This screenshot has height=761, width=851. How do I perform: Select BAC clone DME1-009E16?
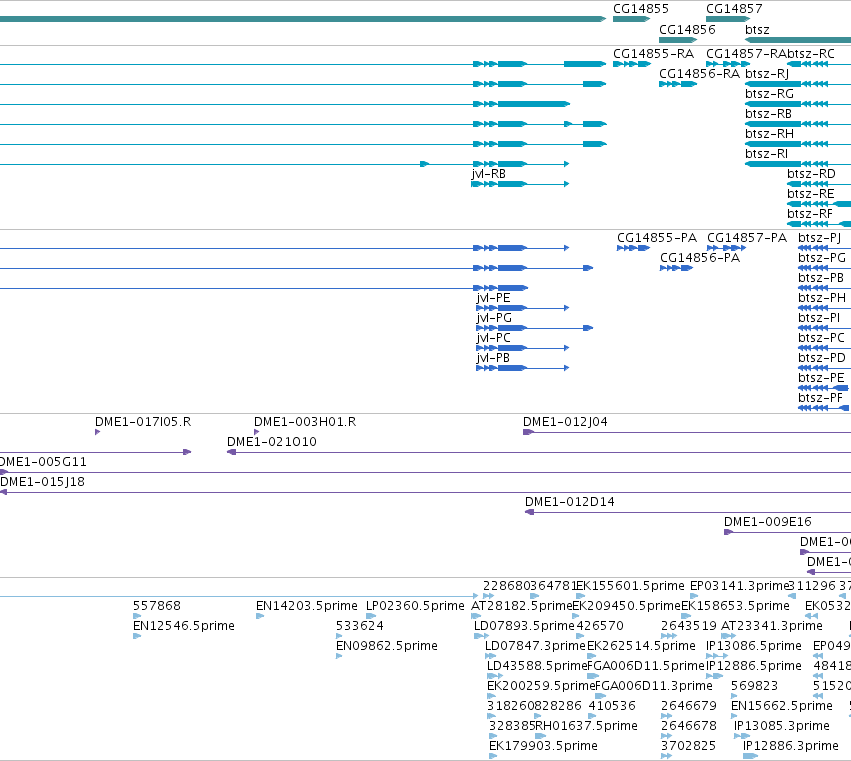pos(768,522)
